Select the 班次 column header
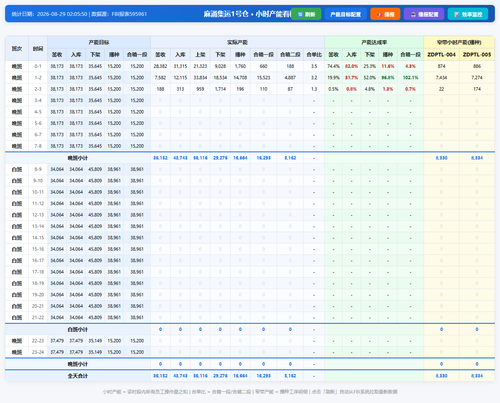This screenshot has height=403, width=500. [17, 48]
